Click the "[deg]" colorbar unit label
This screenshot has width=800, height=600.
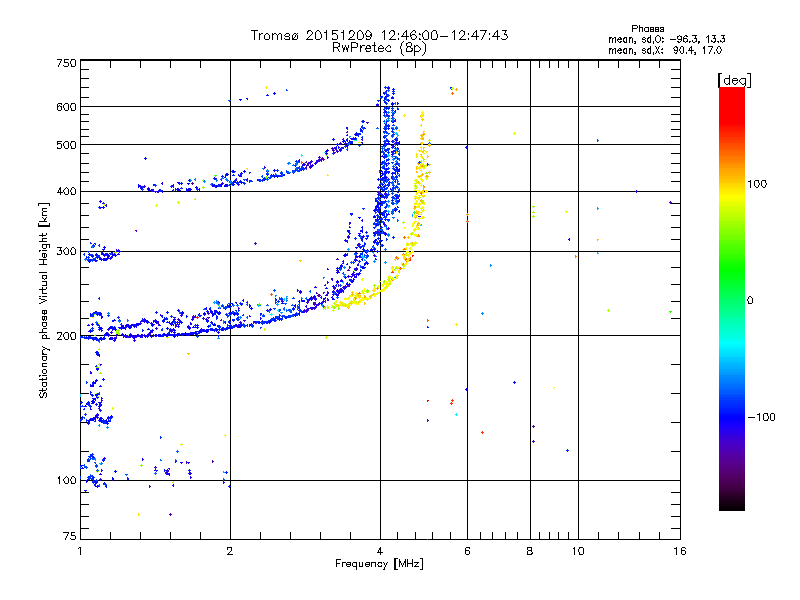coord(734,80)
